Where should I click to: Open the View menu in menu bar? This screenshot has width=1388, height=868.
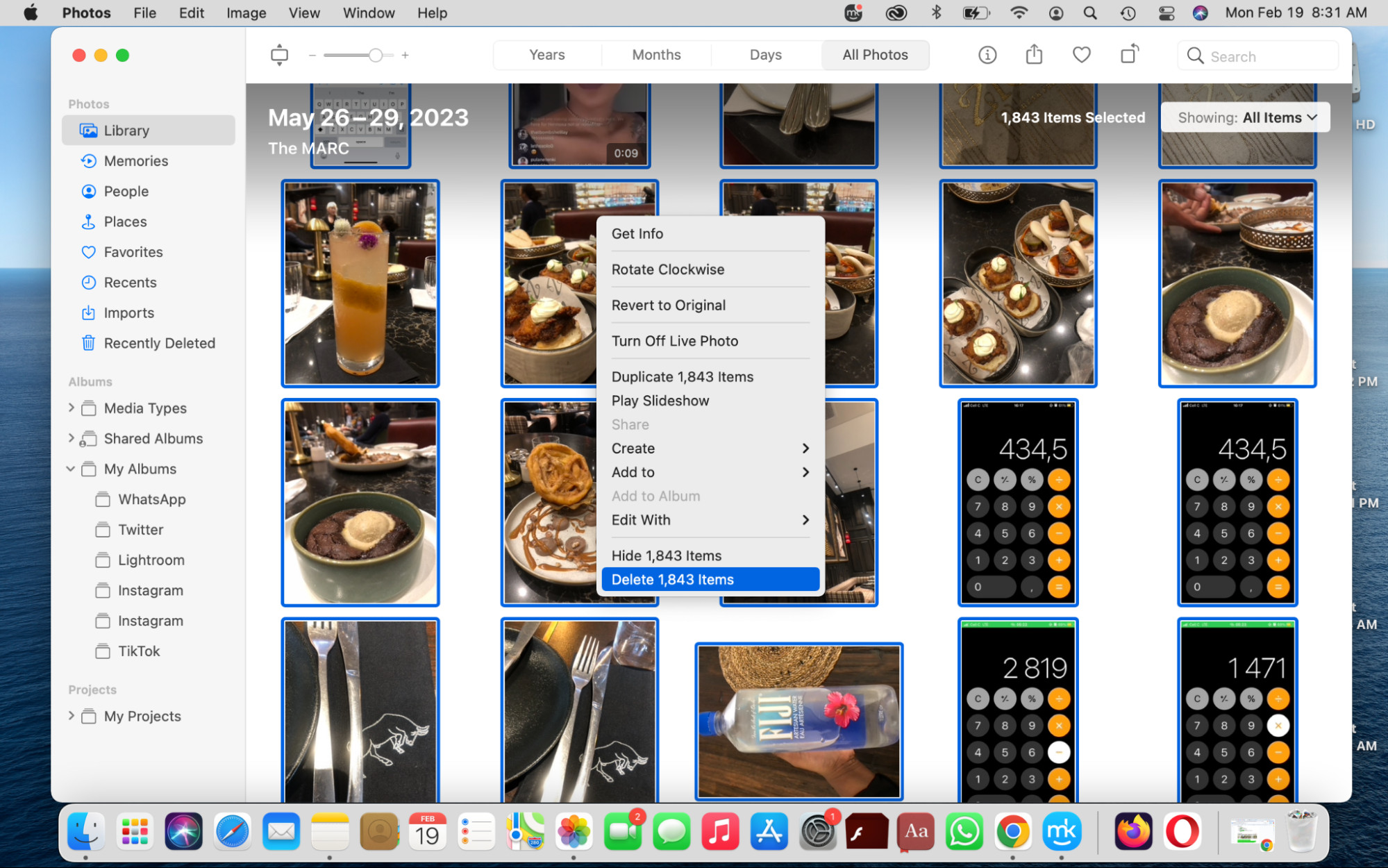tap(304, 13)
